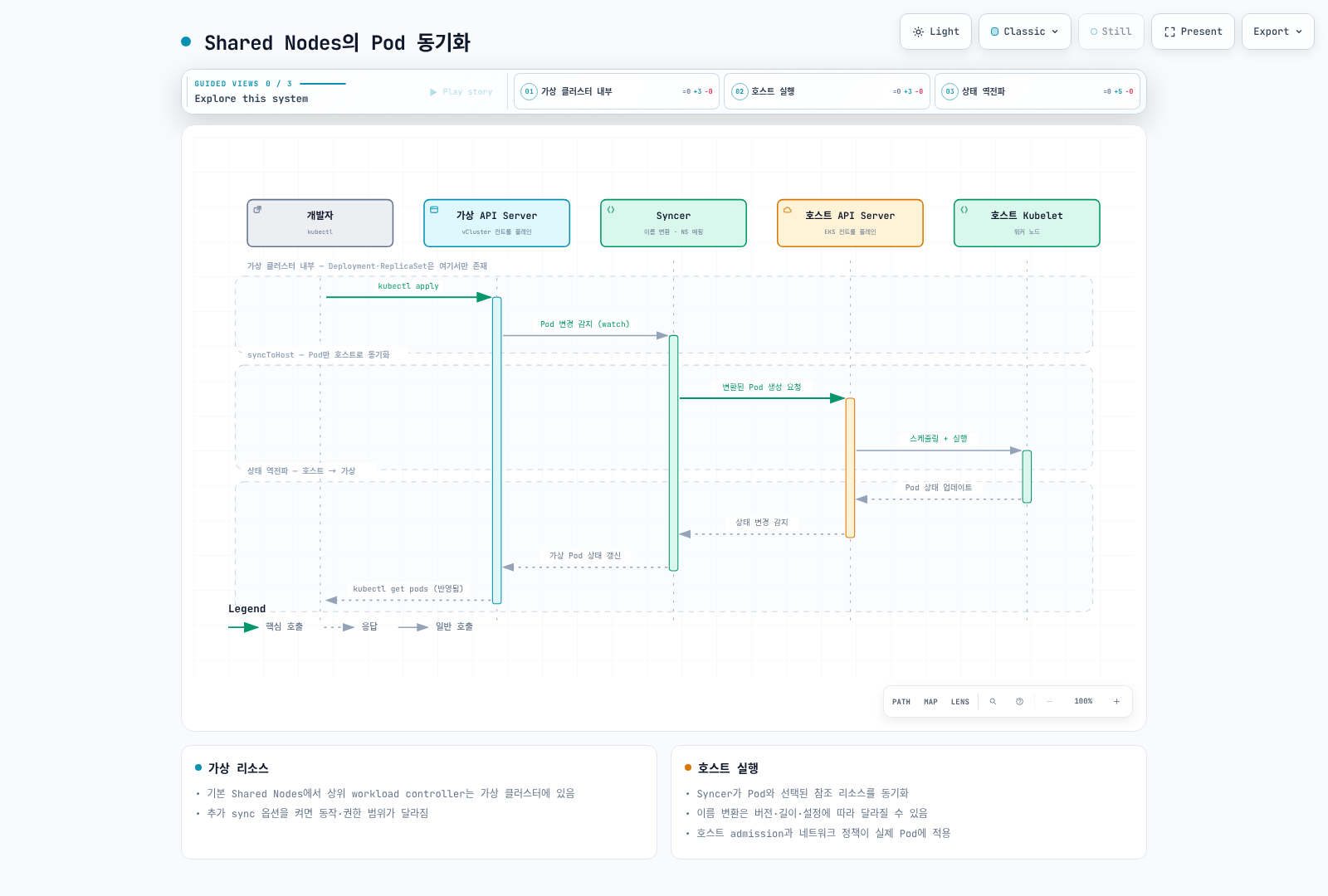Click the 가상 API Server database icon
The height and width of the screenshot is (896, 1328).
tap(434, 210)
